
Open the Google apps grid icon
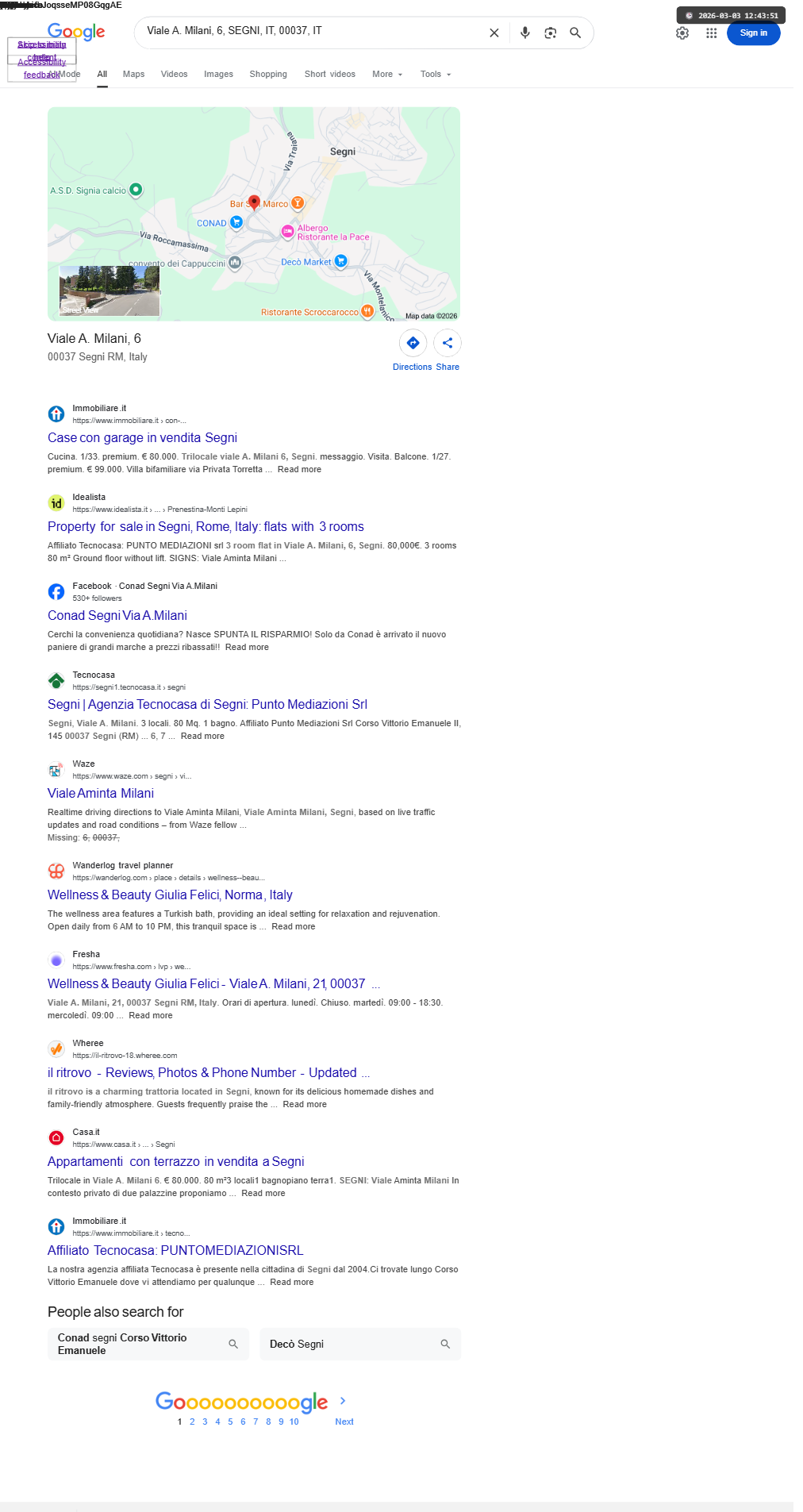click(712, 33)
